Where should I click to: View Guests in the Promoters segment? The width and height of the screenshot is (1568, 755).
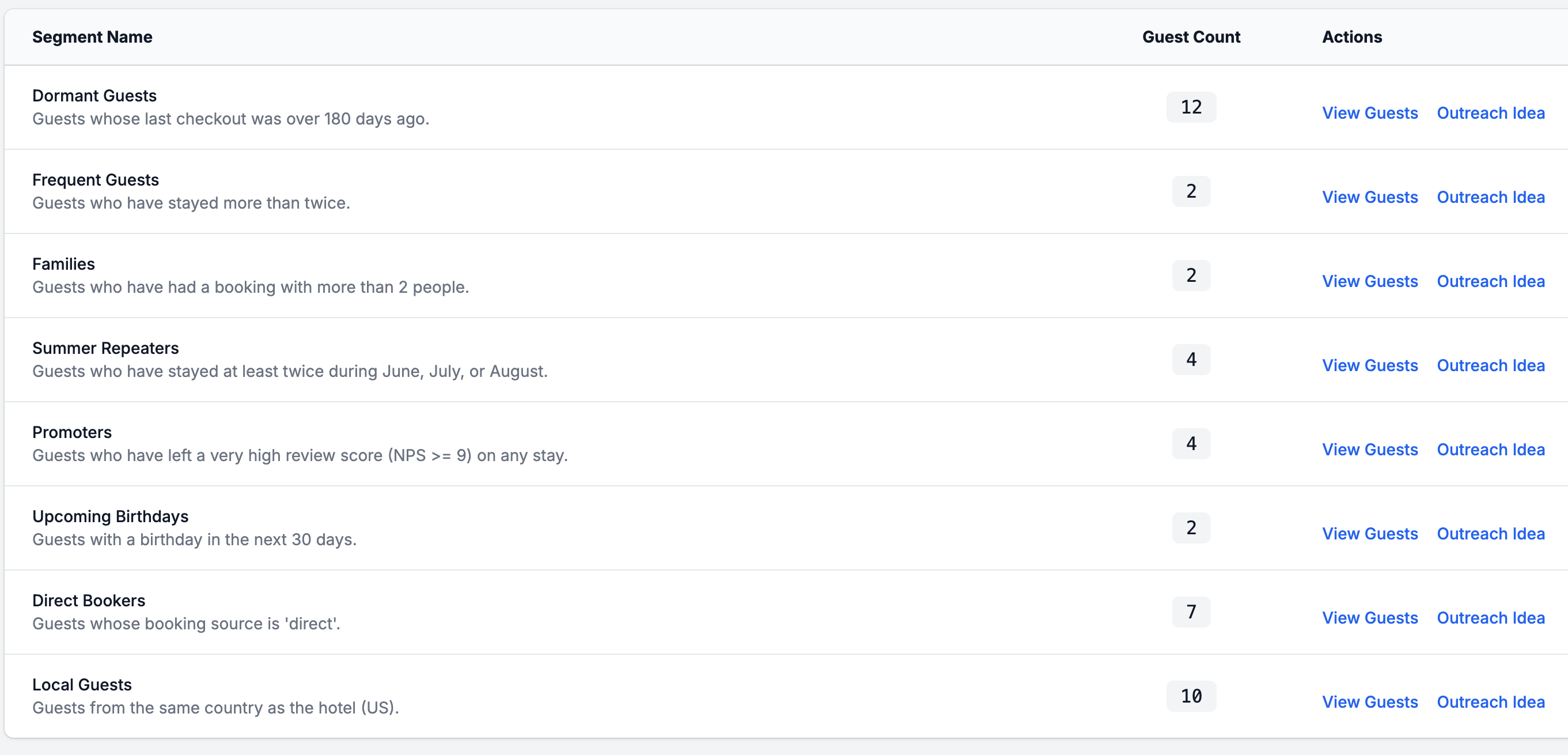pyautogui.click(x=1370, y=450)
